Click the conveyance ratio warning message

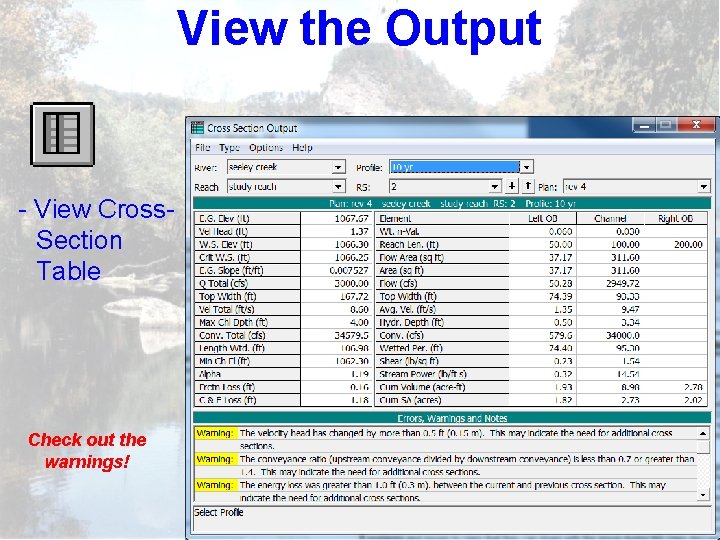(467, 465)
